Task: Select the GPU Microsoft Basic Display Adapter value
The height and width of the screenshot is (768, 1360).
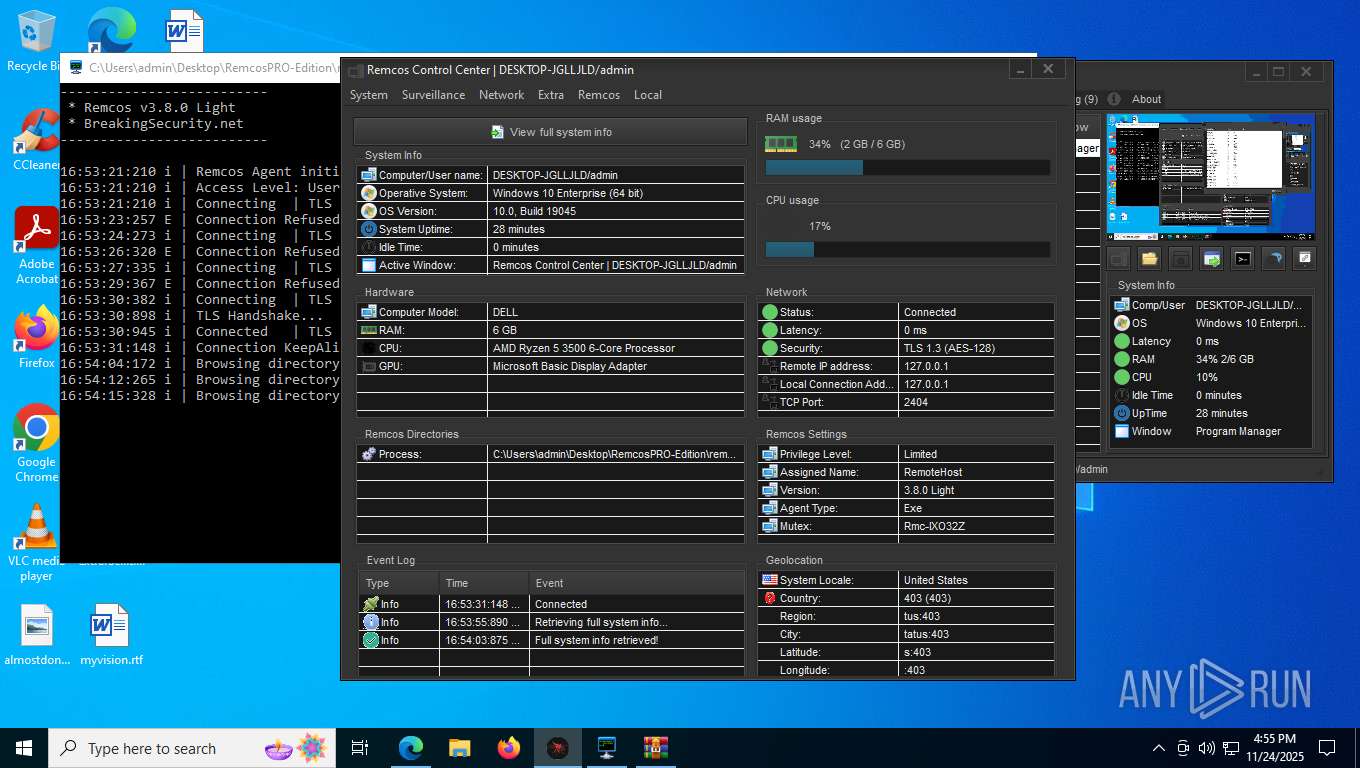Action: (x=570, y=366)
